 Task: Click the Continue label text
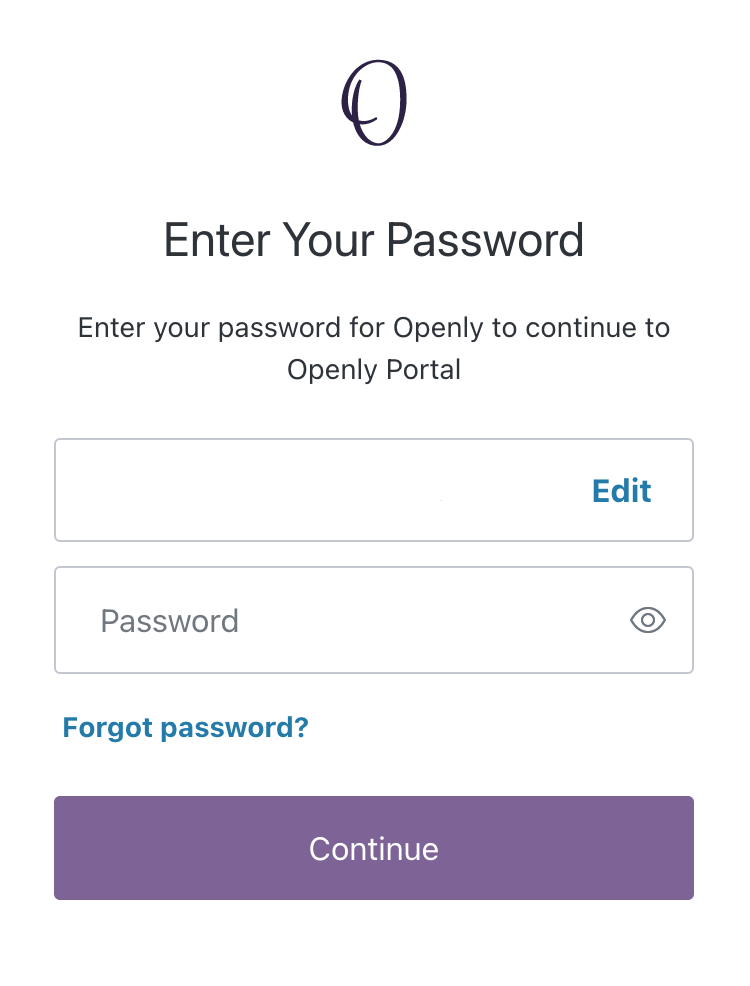click(x=374, y=849)
